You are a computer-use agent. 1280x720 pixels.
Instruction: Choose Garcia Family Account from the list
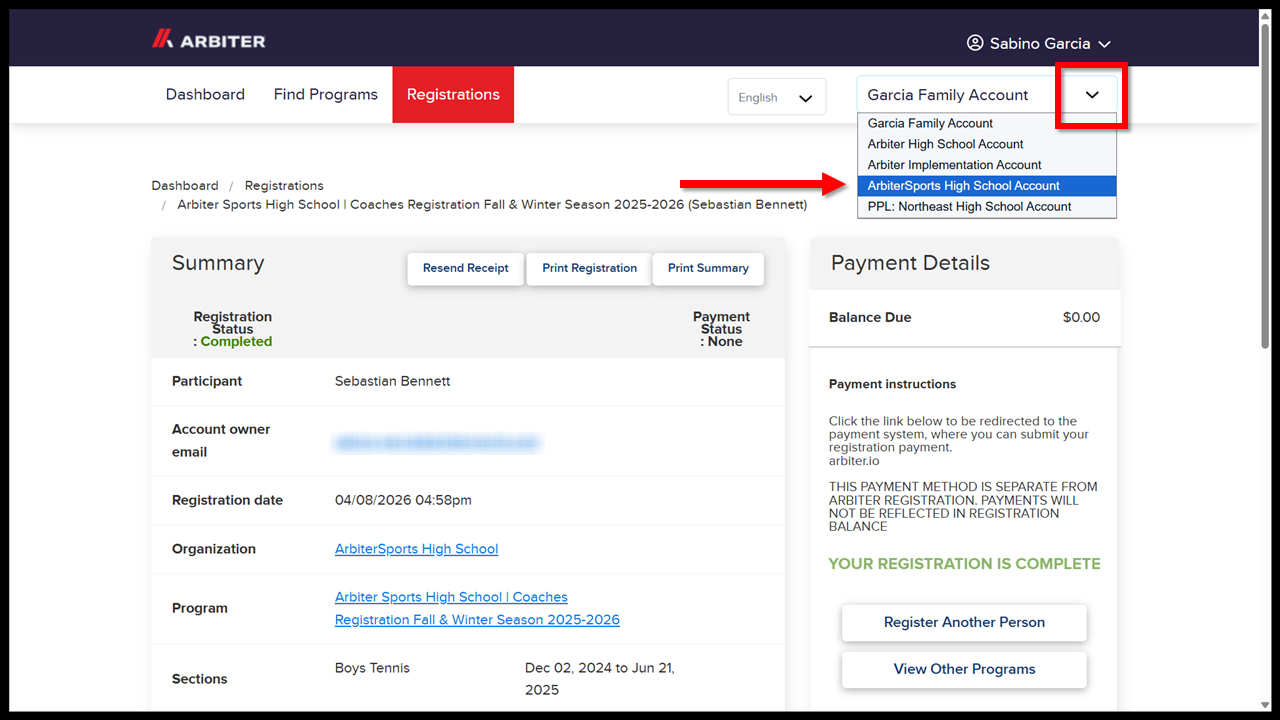tap(987, 123)
